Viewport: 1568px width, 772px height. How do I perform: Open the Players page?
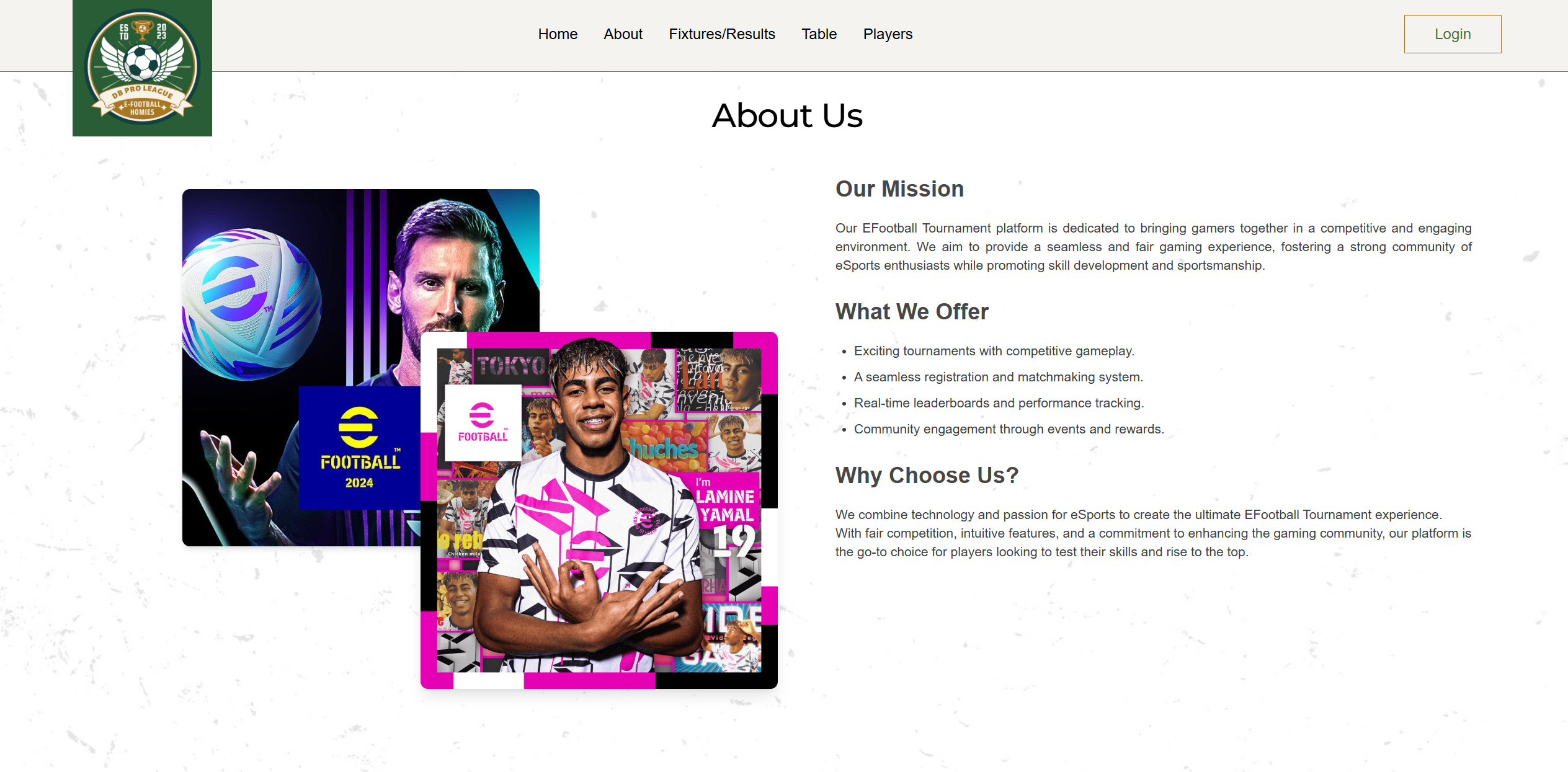(888, 34)
